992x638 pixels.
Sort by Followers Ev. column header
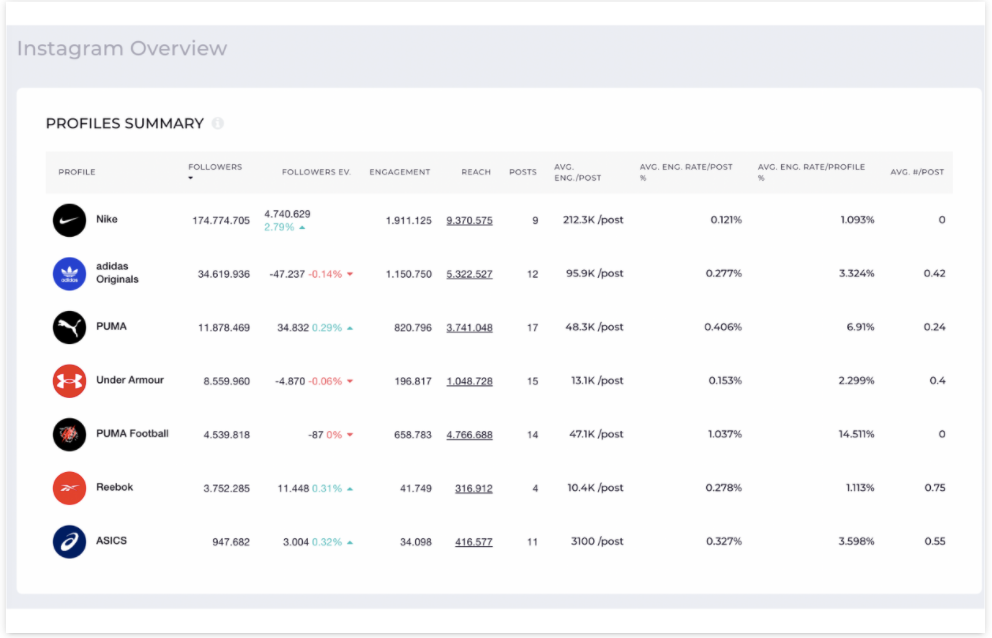coord(316,172)
